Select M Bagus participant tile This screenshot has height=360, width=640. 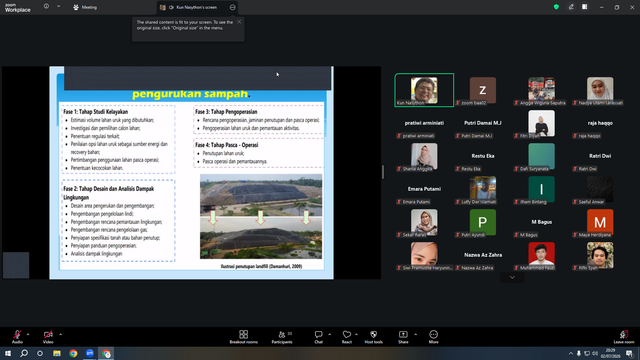[x=542, y=222]
